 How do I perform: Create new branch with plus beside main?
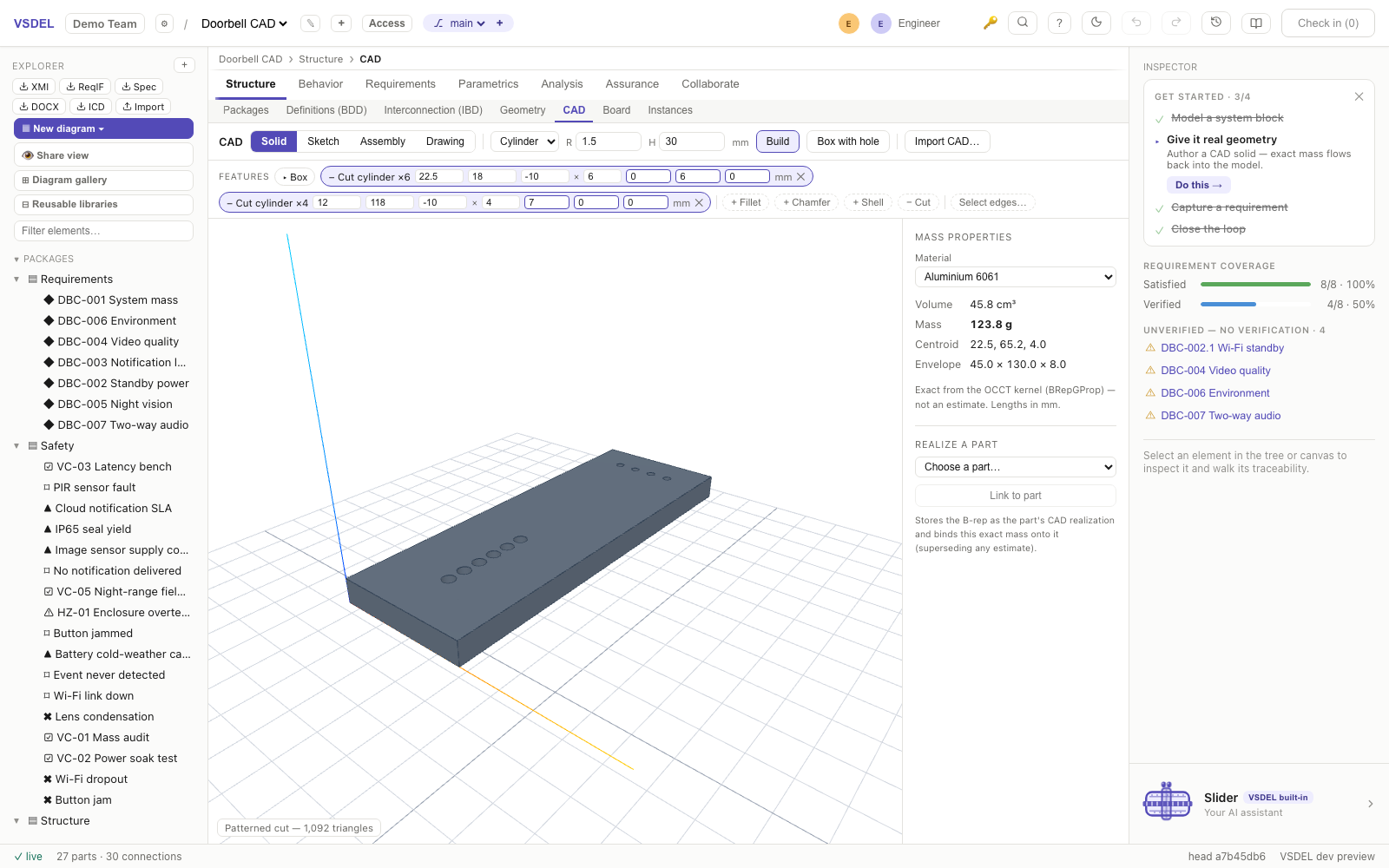[x=500, y=23]
